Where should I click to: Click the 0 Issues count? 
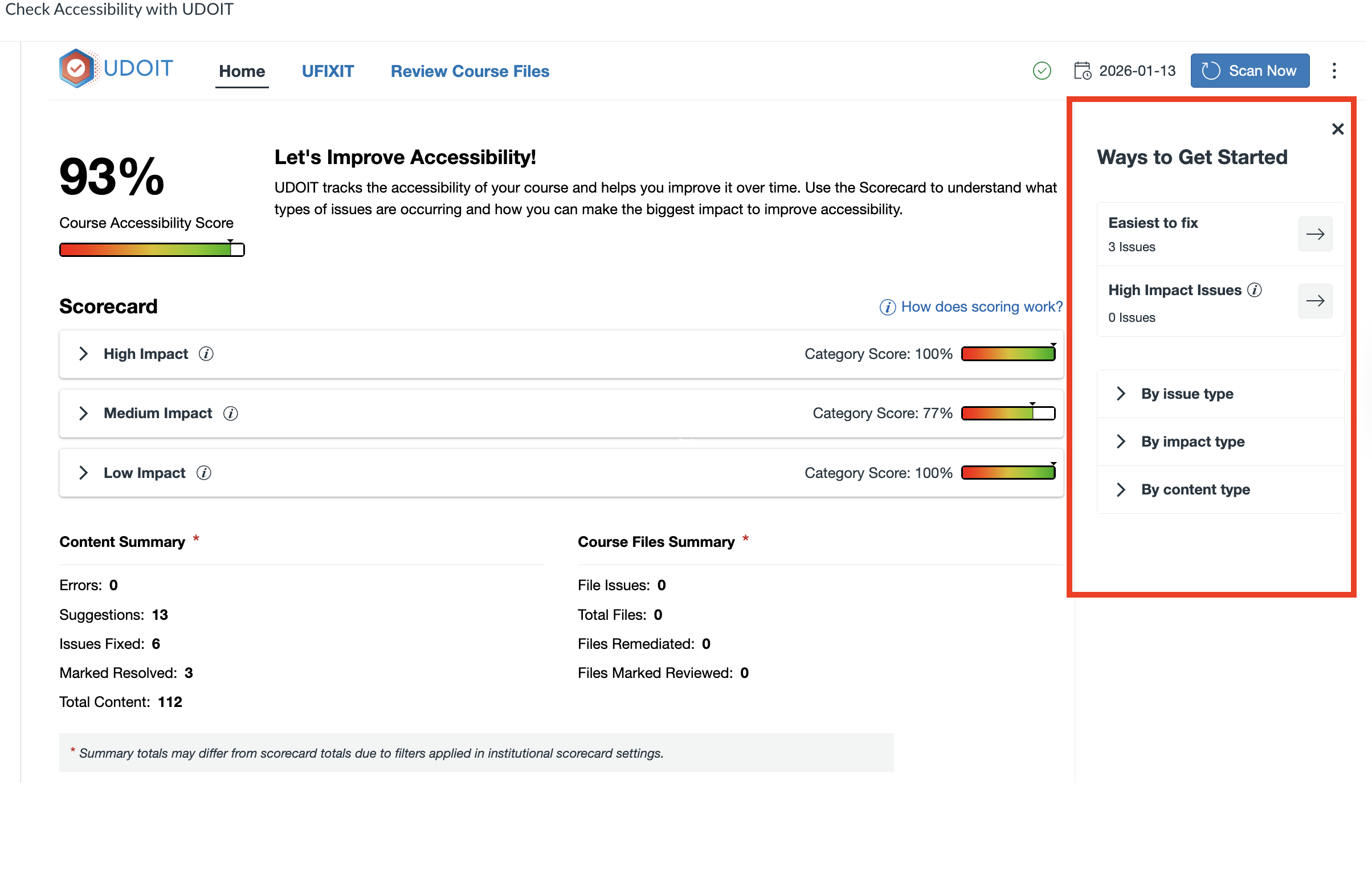1131,318
